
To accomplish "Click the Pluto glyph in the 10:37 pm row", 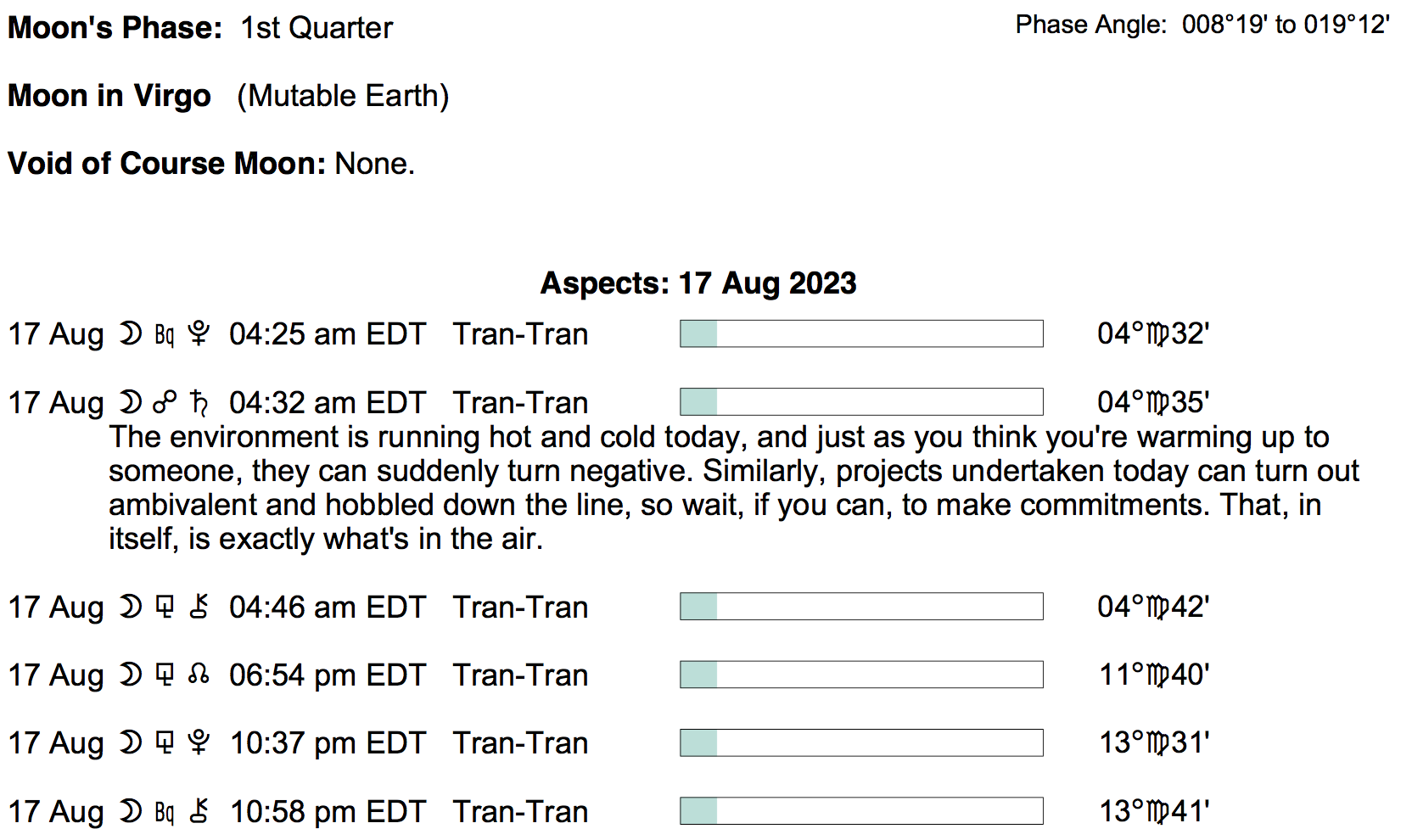I will pos(199,742).
